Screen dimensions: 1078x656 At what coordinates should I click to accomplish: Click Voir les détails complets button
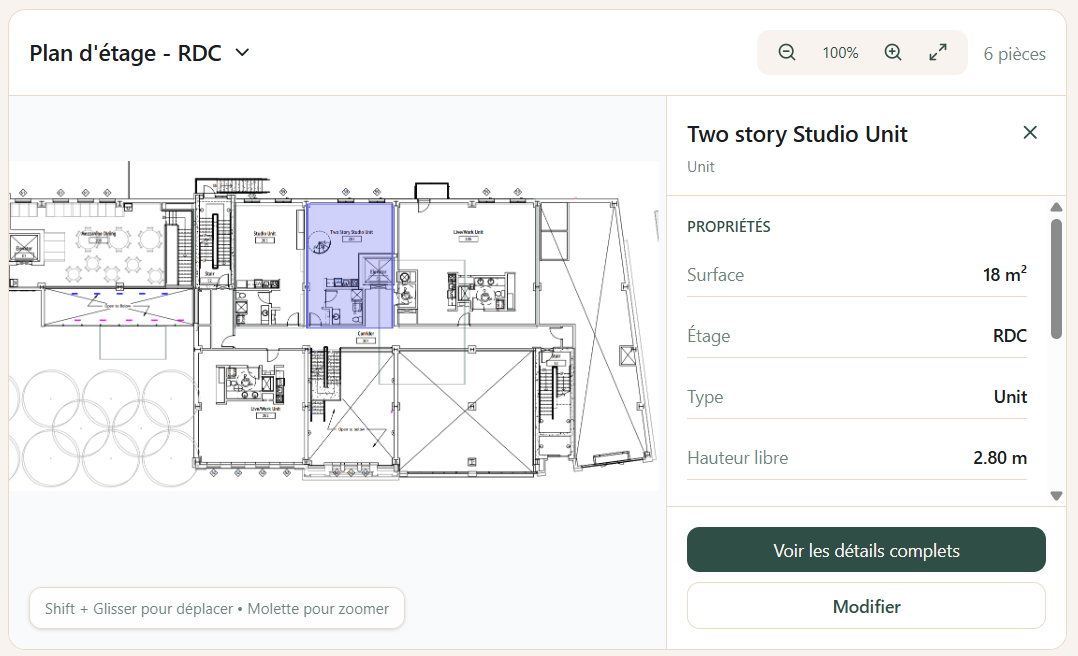(866, 550)
